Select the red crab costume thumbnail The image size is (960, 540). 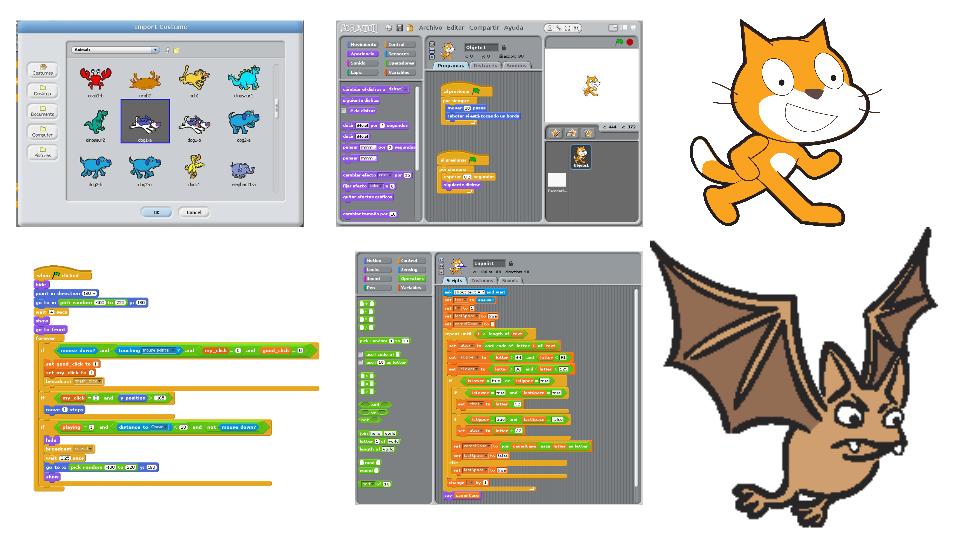coord(96,79)
